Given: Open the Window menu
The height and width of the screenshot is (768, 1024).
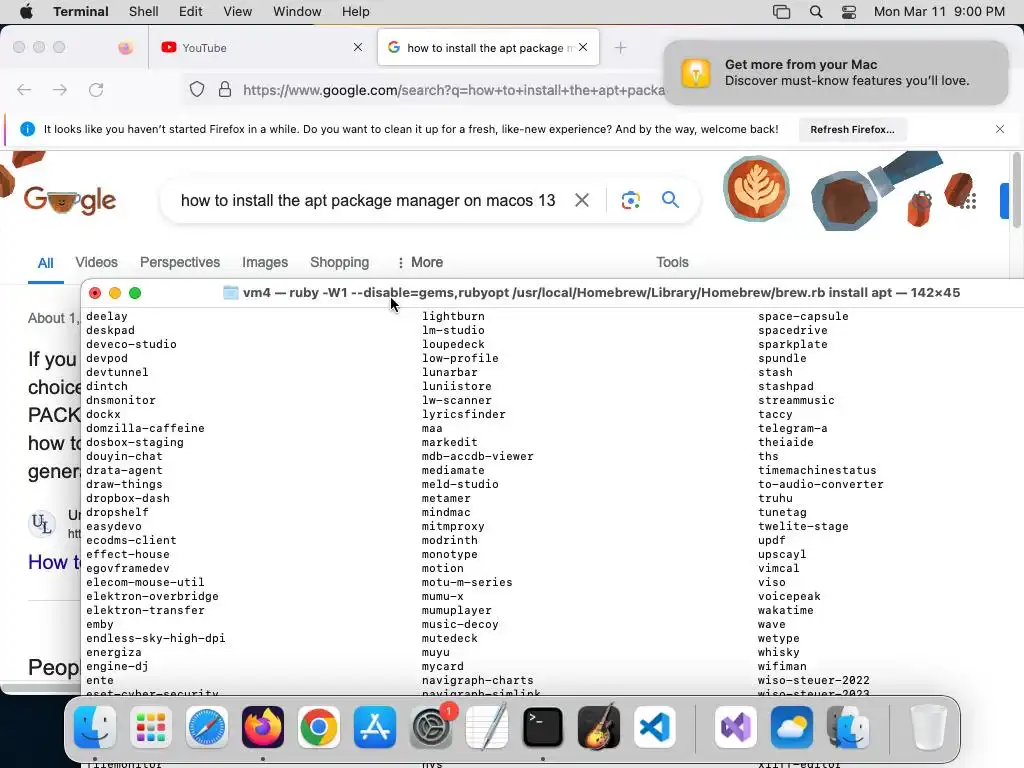Looking at the screenshot, I should 296,11.
